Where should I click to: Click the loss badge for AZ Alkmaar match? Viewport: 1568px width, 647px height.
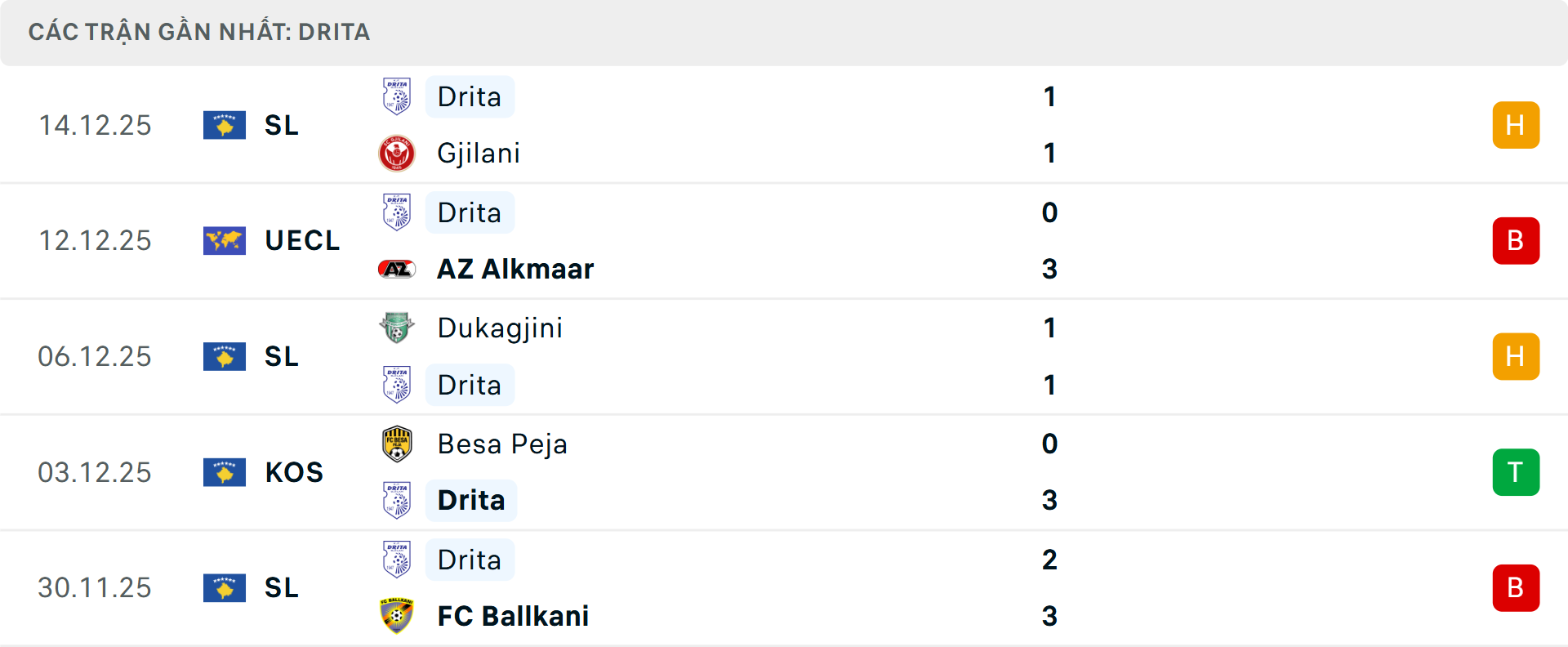tap(1515, 241)
